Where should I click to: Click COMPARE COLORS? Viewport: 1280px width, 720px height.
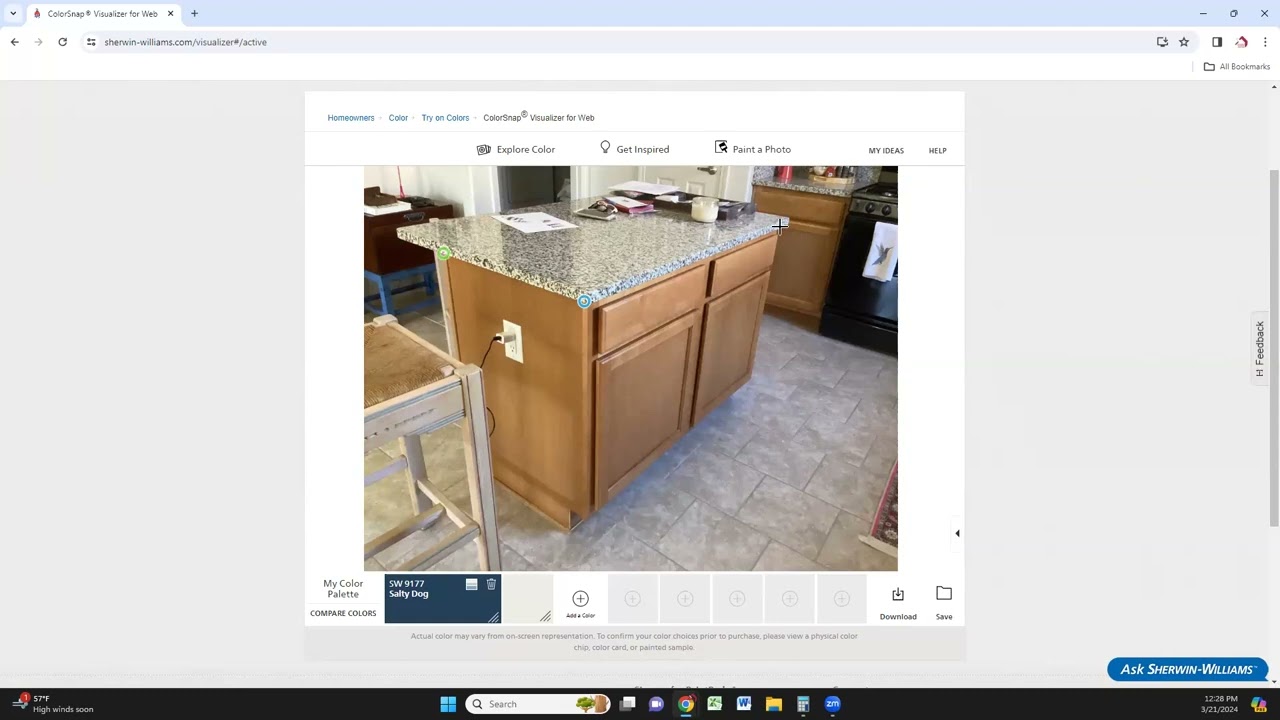coord(343,613)
